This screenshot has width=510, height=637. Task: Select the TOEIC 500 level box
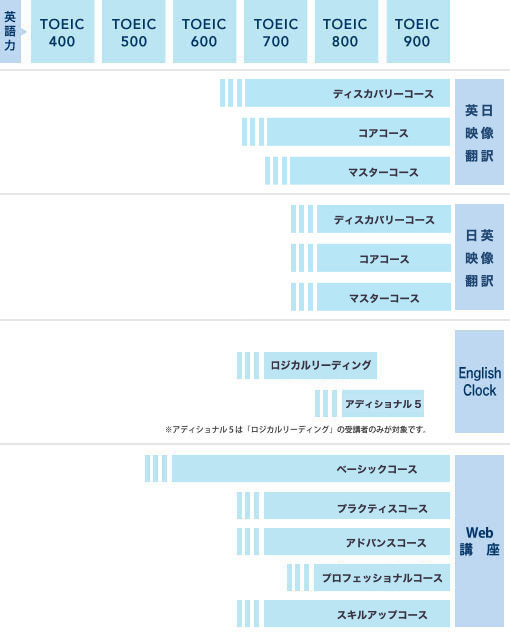[134, 31]
